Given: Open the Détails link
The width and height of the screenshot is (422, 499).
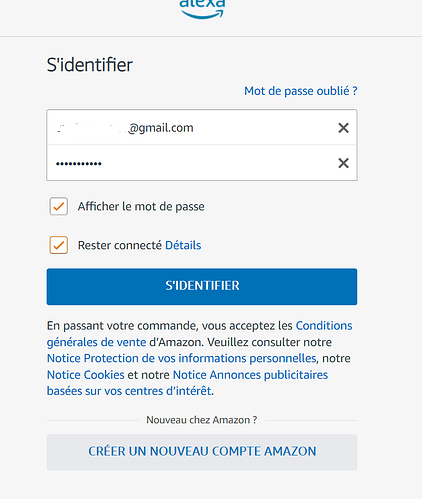Looking at the screenshot, I should [183, 245].
